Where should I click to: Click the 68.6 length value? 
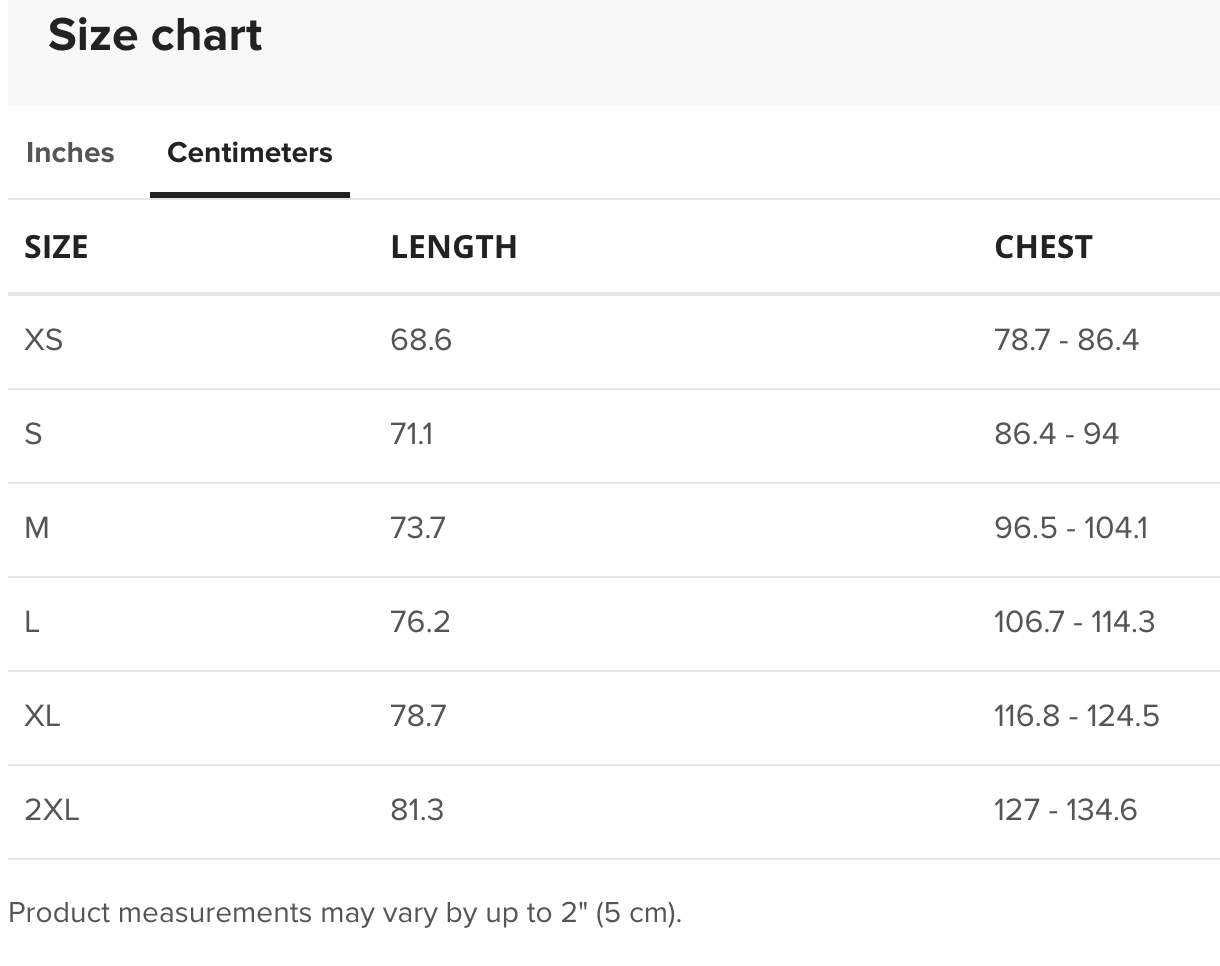pyautogui.click(x=421, y=341)
